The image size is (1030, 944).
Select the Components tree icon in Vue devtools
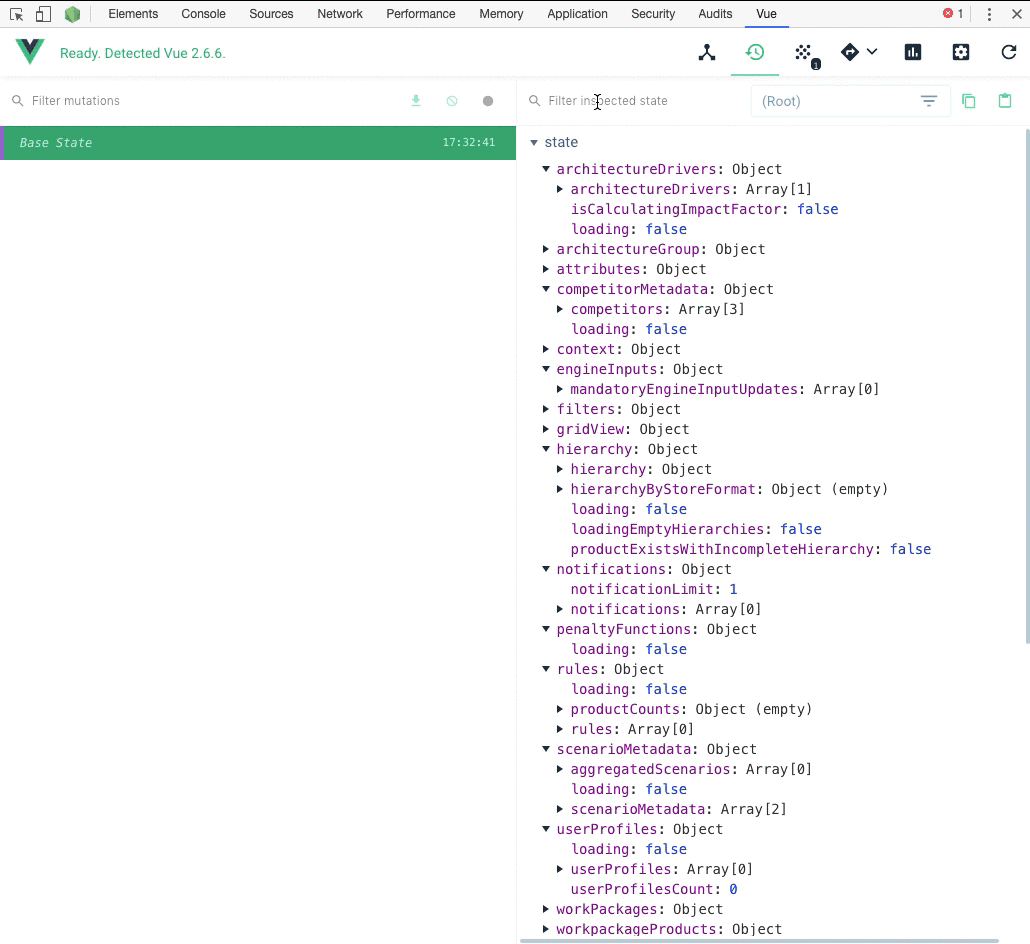pyautogui.click(x=707, y=52)
